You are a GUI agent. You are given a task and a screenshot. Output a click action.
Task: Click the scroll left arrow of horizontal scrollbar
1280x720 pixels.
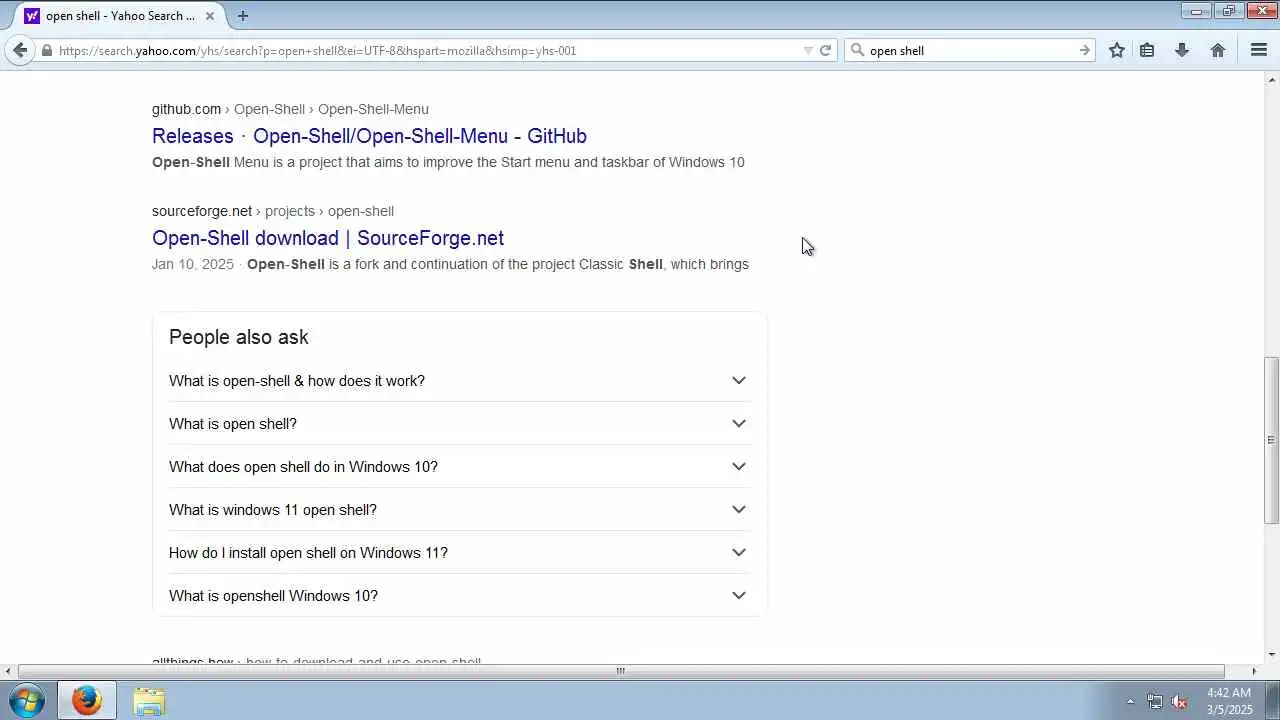pos(8,671)
